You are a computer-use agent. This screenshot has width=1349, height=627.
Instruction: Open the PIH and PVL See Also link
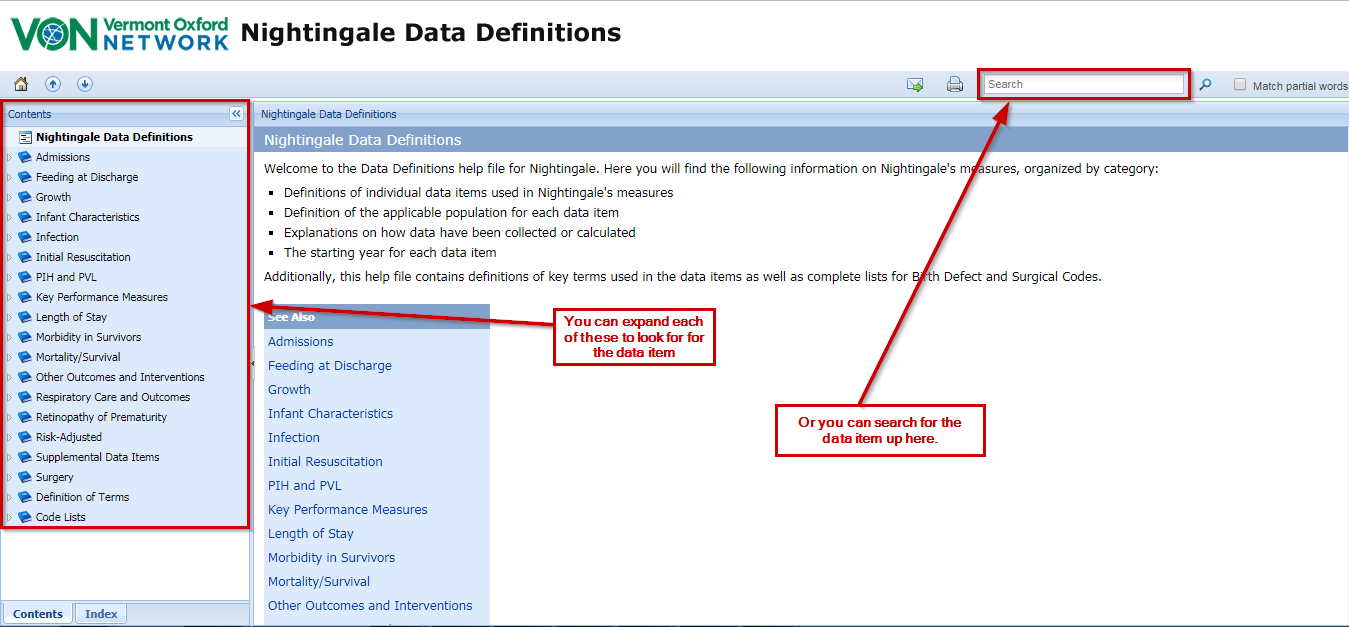304,486
